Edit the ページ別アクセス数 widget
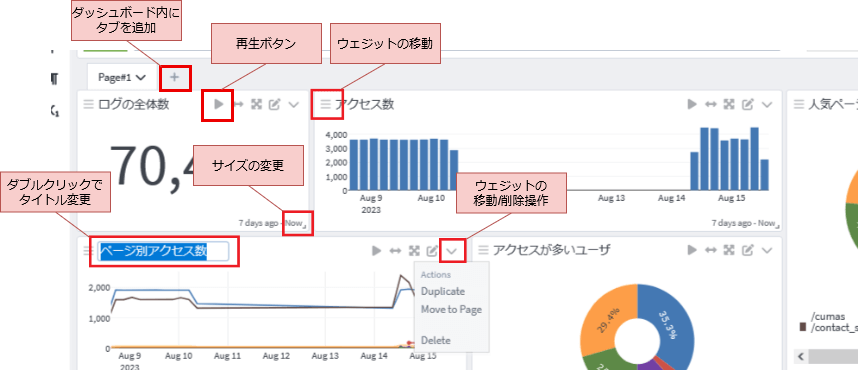859x371 pixels. coord(432,250)
